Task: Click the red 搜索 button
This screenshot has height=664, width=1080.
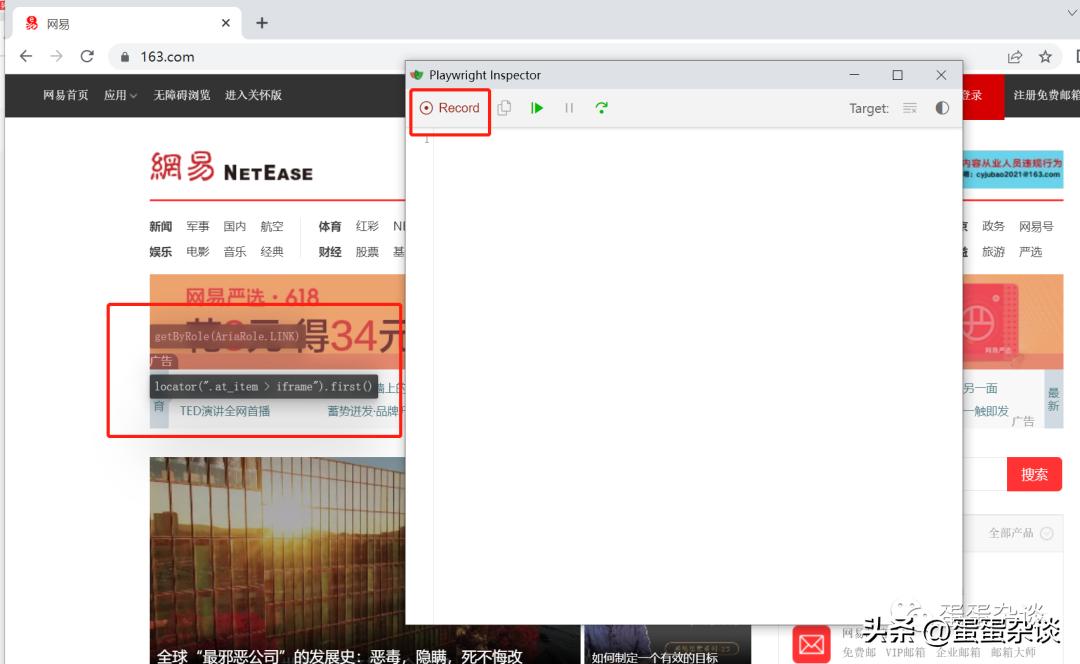Action: (x=1034, y=474)
